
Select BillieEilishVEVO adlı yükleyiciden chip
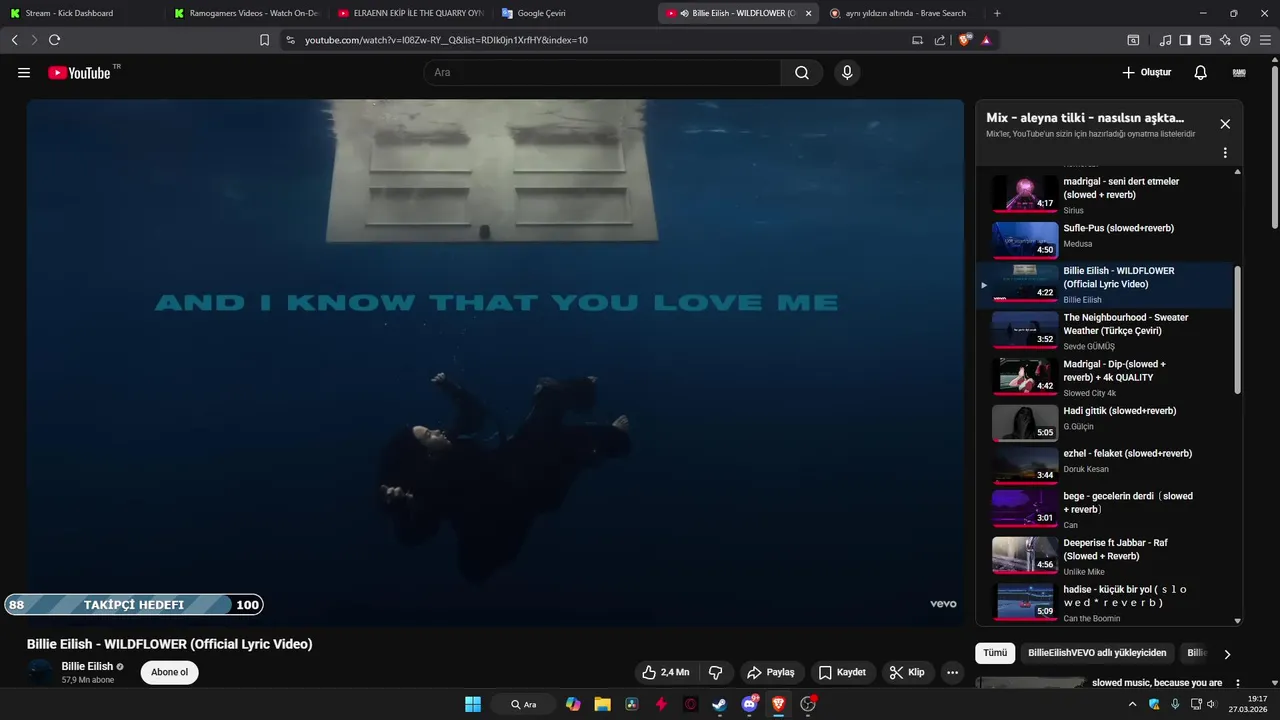point(1097,653)
